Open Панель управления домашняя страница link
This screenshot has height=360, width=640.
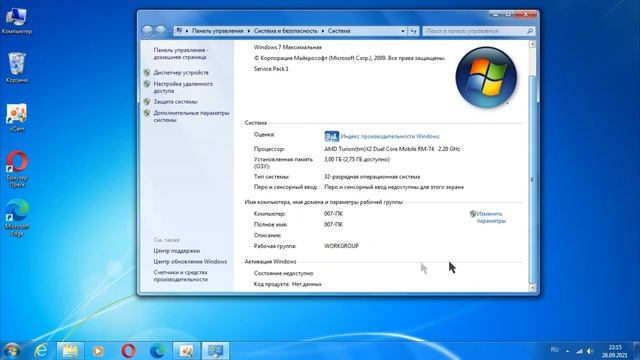point(180,53)
